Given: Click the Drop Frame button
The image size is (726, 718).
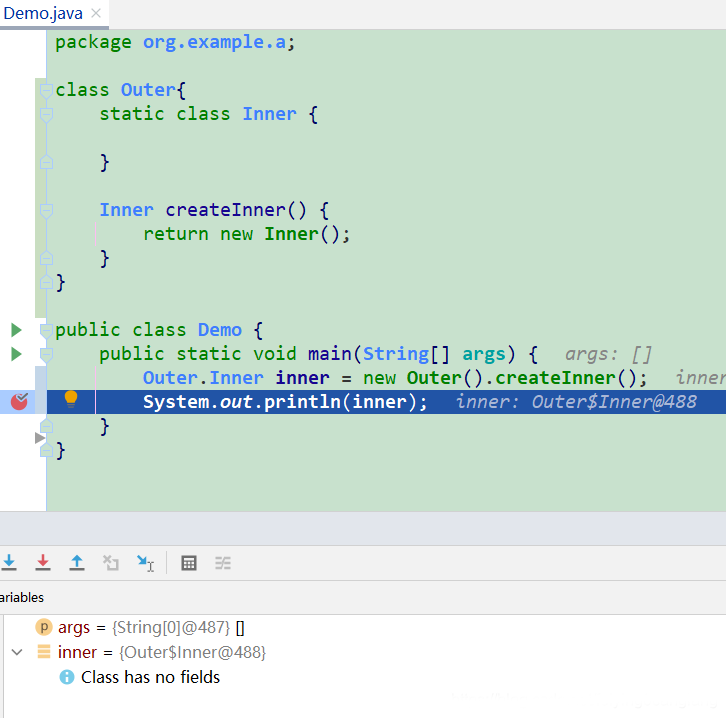Looking at the screenshot, I should point(111,563).
